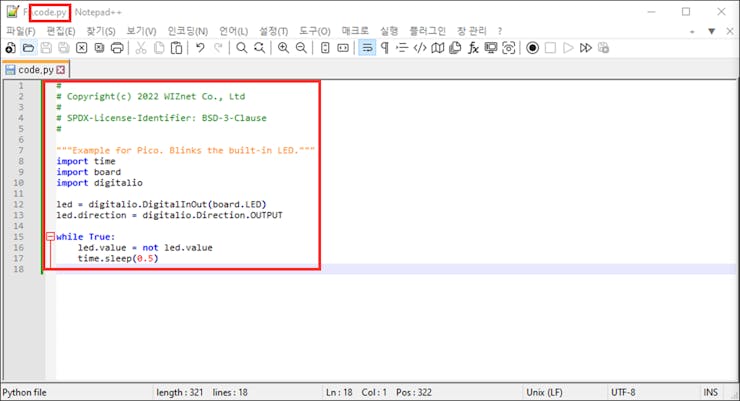Close the code.py tab with its red X
The image size is (740, 401).
point(60,70)
